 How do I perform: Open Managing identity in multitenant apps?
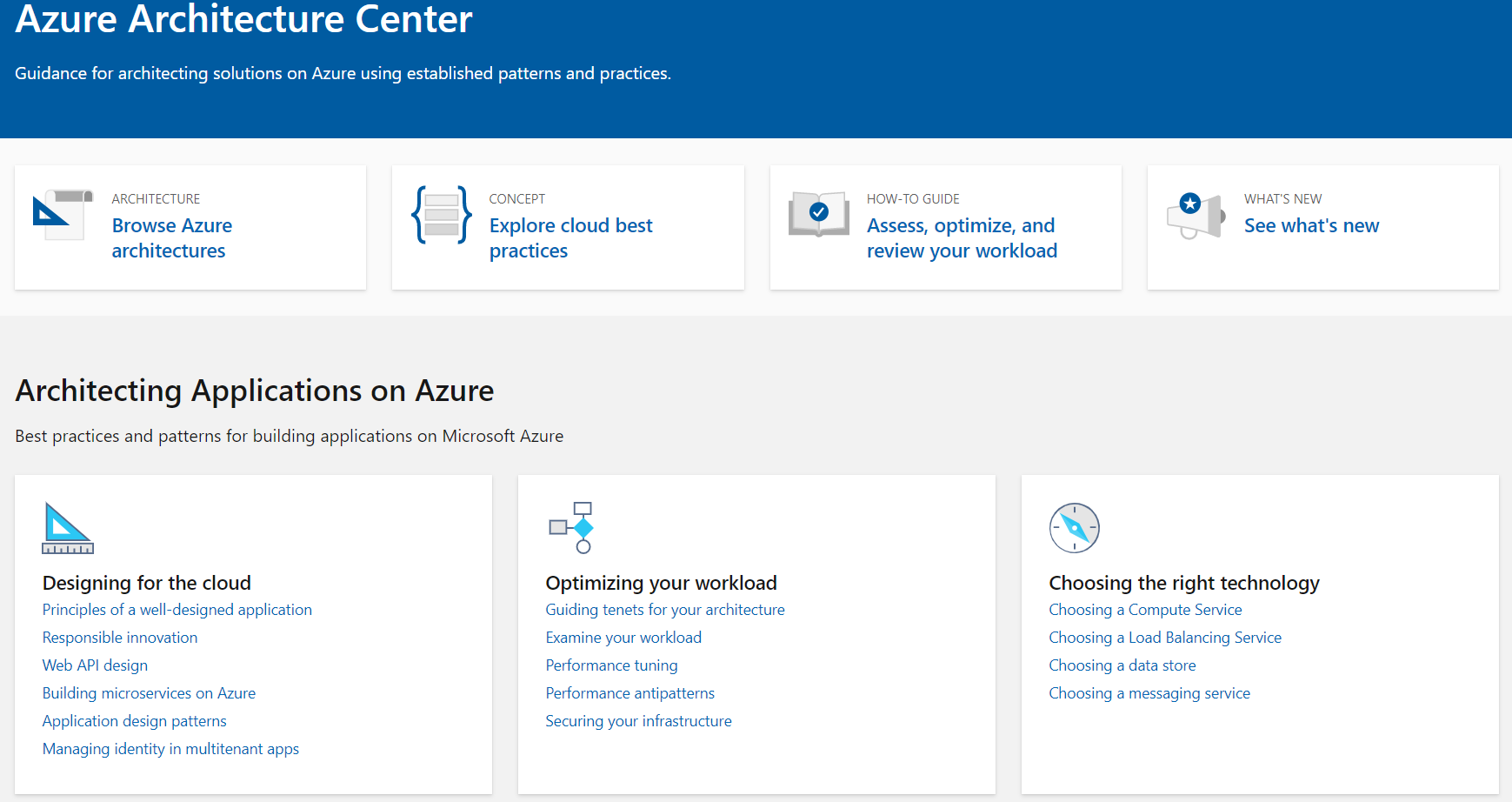coord(170,749)
